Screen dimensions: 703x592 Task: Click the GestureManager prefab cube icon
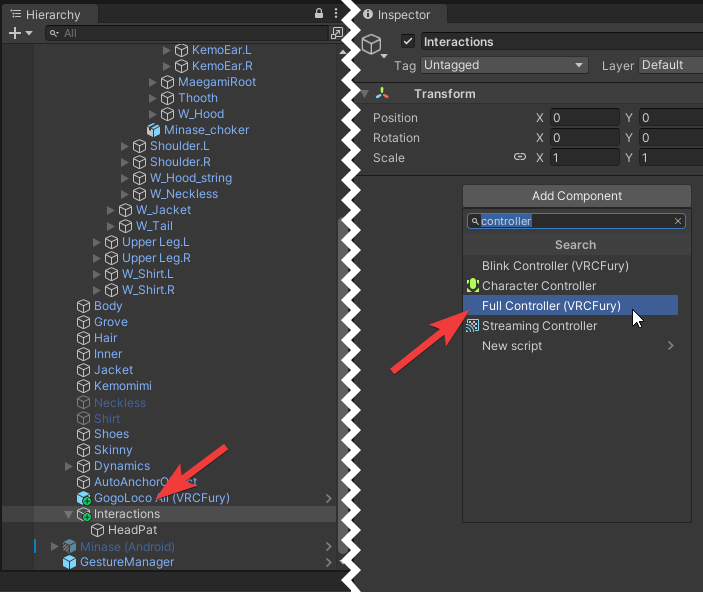69,562
